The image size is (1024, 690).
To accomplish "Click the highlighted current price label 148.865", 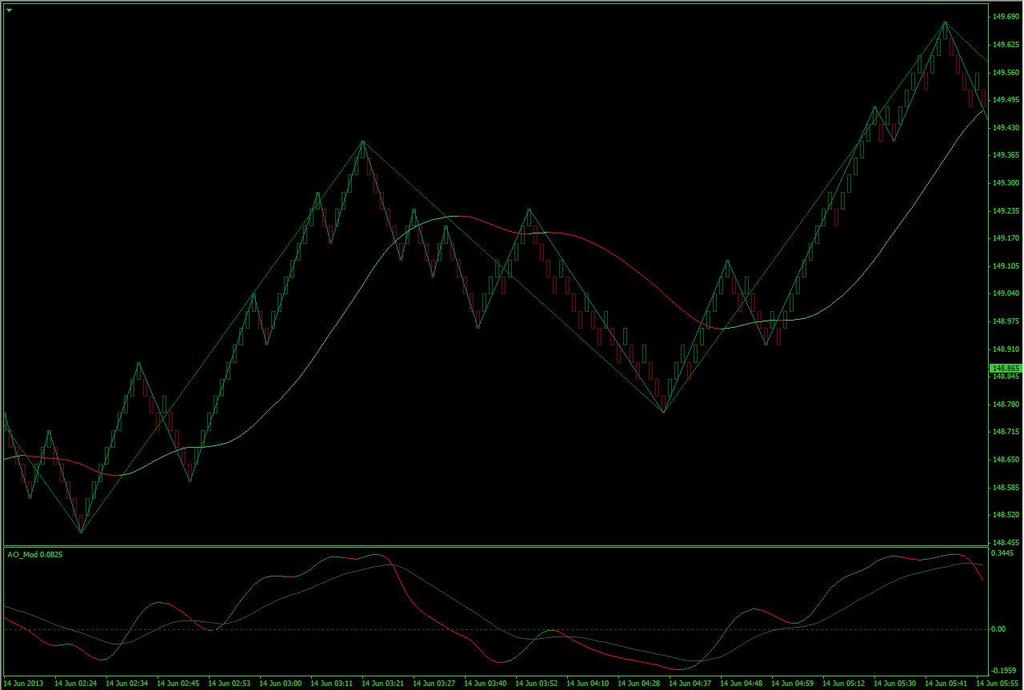I will point(1004,369).
